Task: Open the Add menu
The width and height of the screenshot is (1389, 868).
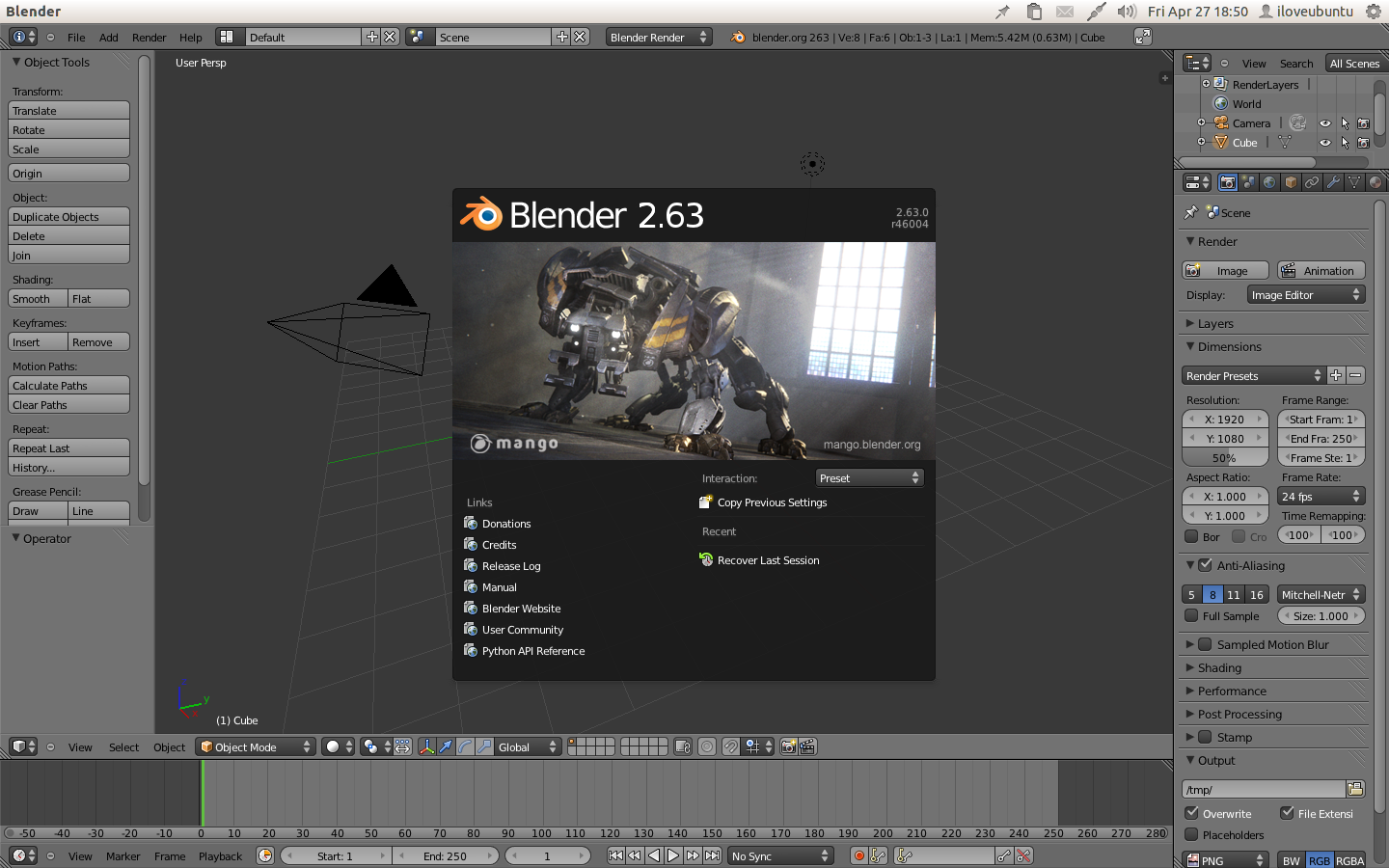Action: tap(108, 38)
